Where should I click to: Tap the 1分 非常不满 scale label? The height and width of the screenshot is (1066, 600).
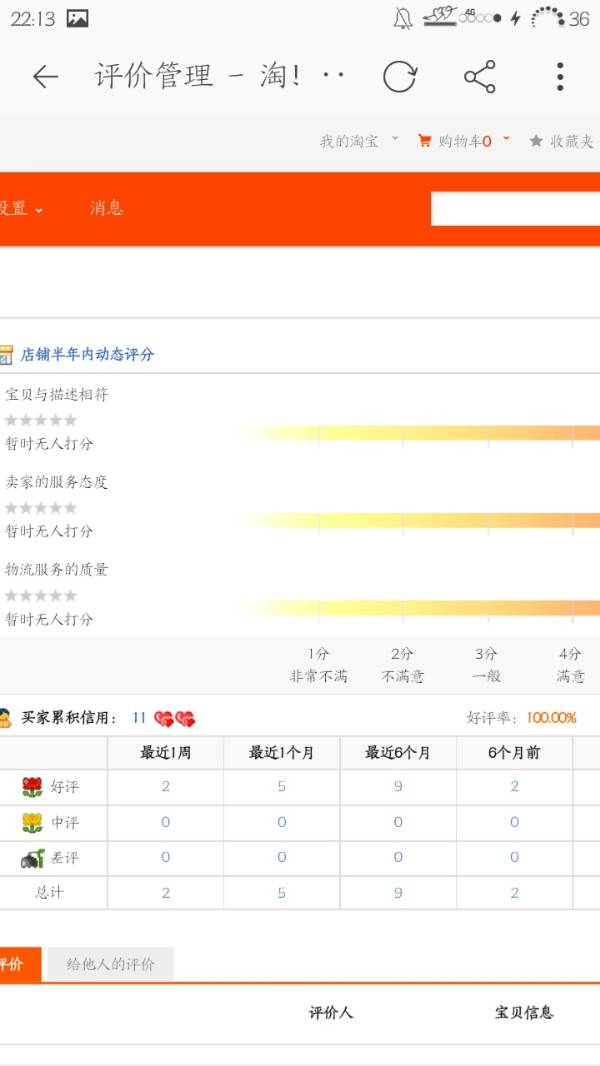[318, 665]
